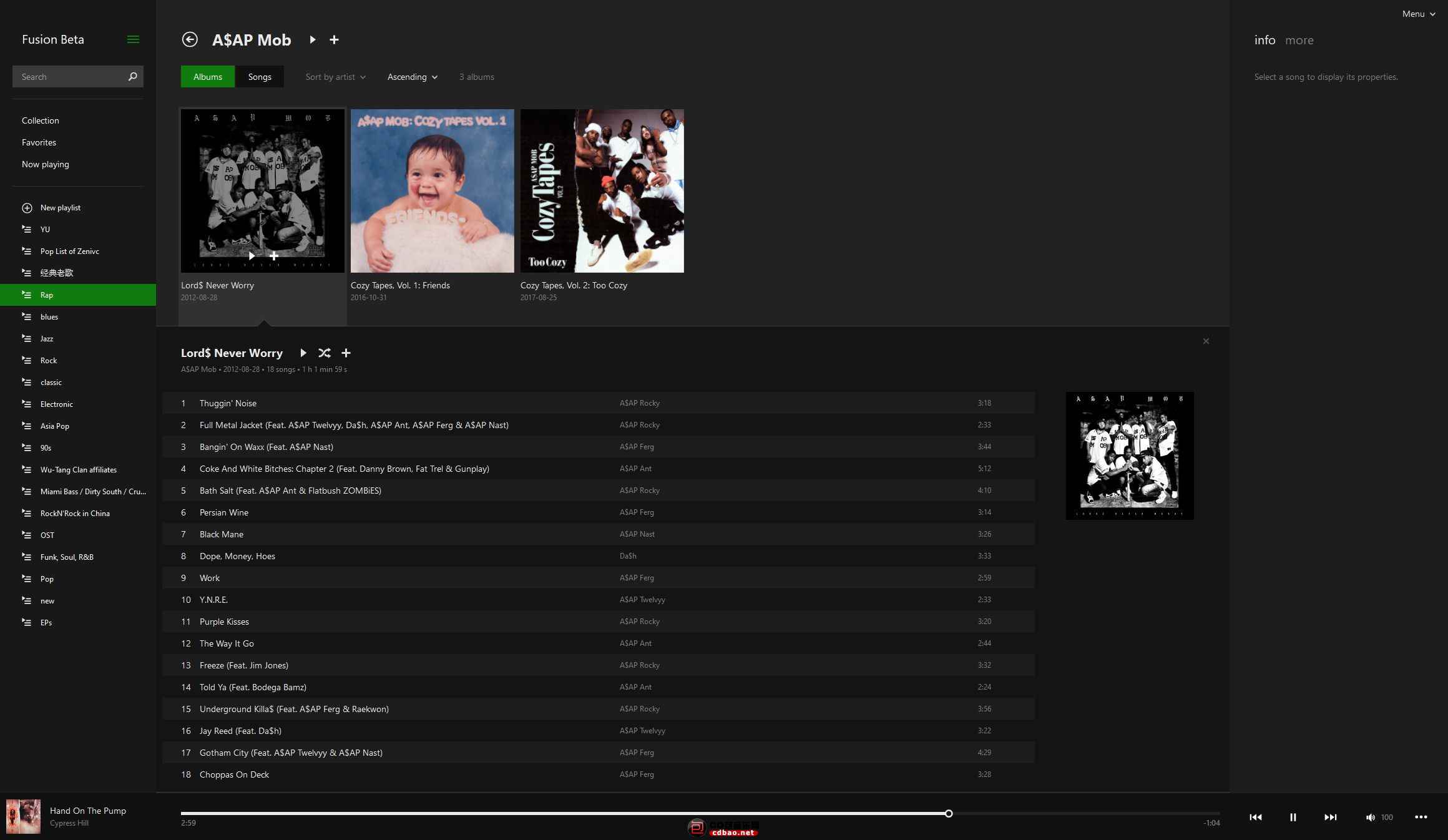Click the back arrow next to A$AP Mob
This screenshot has width=1448, height=840.
190,39
